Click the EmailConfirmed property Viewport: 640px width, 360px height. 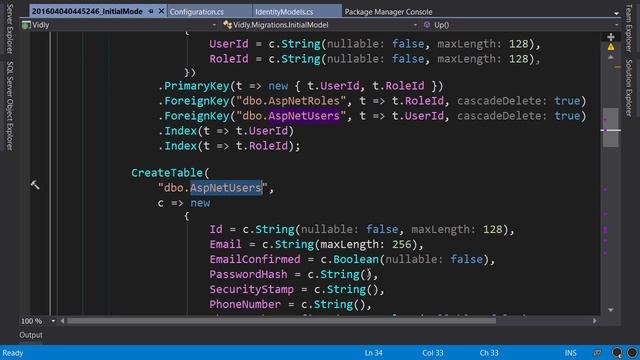(255, 259)
